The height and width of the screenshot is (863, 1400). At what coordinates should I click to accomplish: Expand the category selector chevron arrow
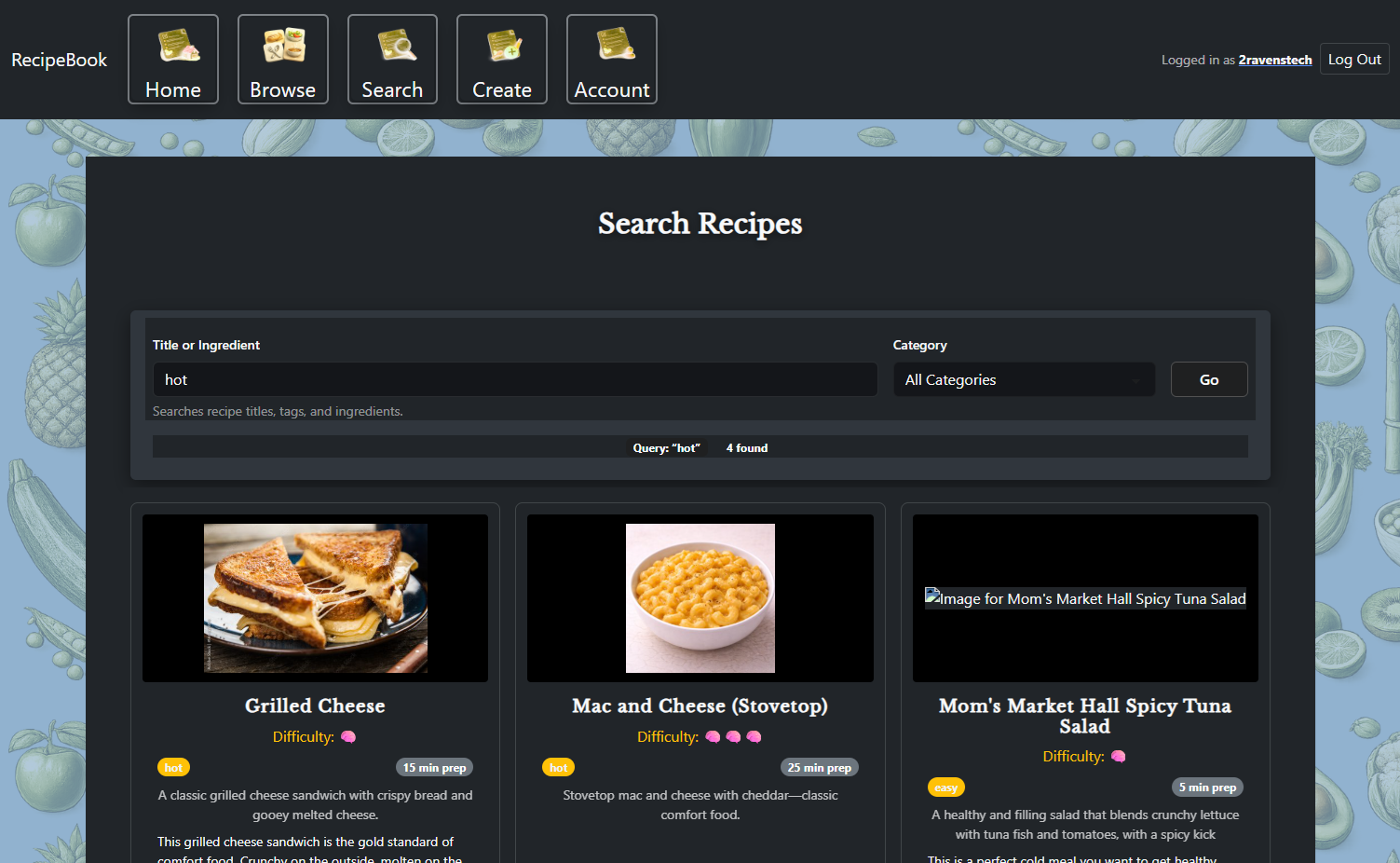1135,379
